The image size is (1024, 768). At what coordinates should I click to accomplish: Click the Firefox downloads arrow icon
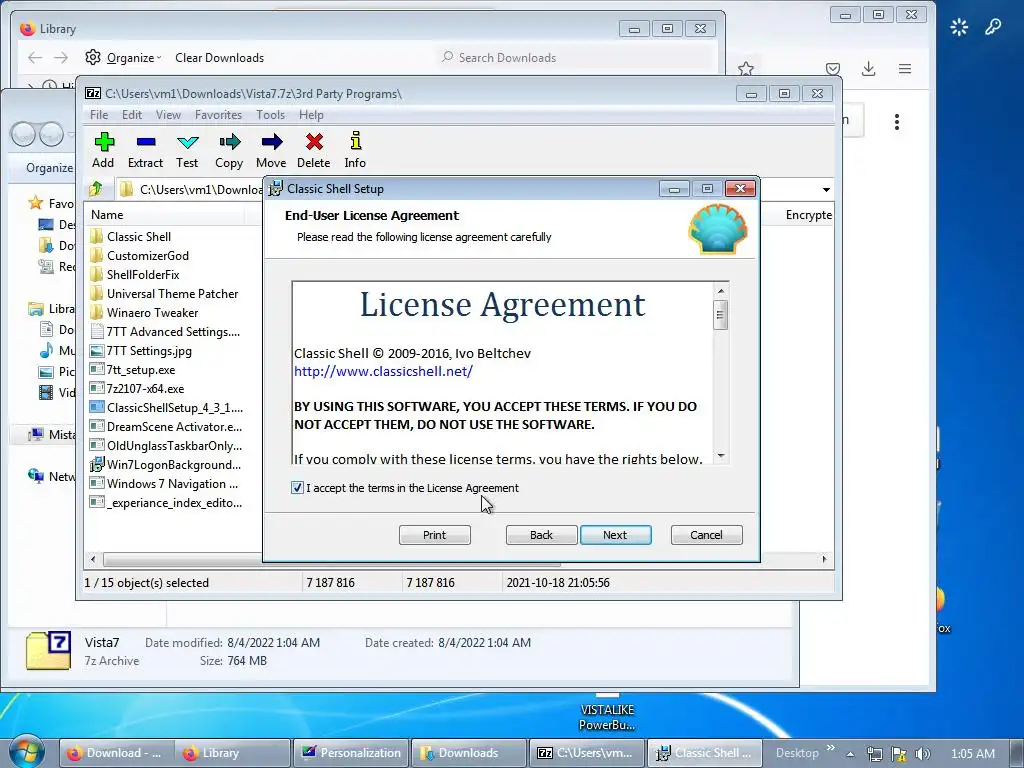(869, 69)
